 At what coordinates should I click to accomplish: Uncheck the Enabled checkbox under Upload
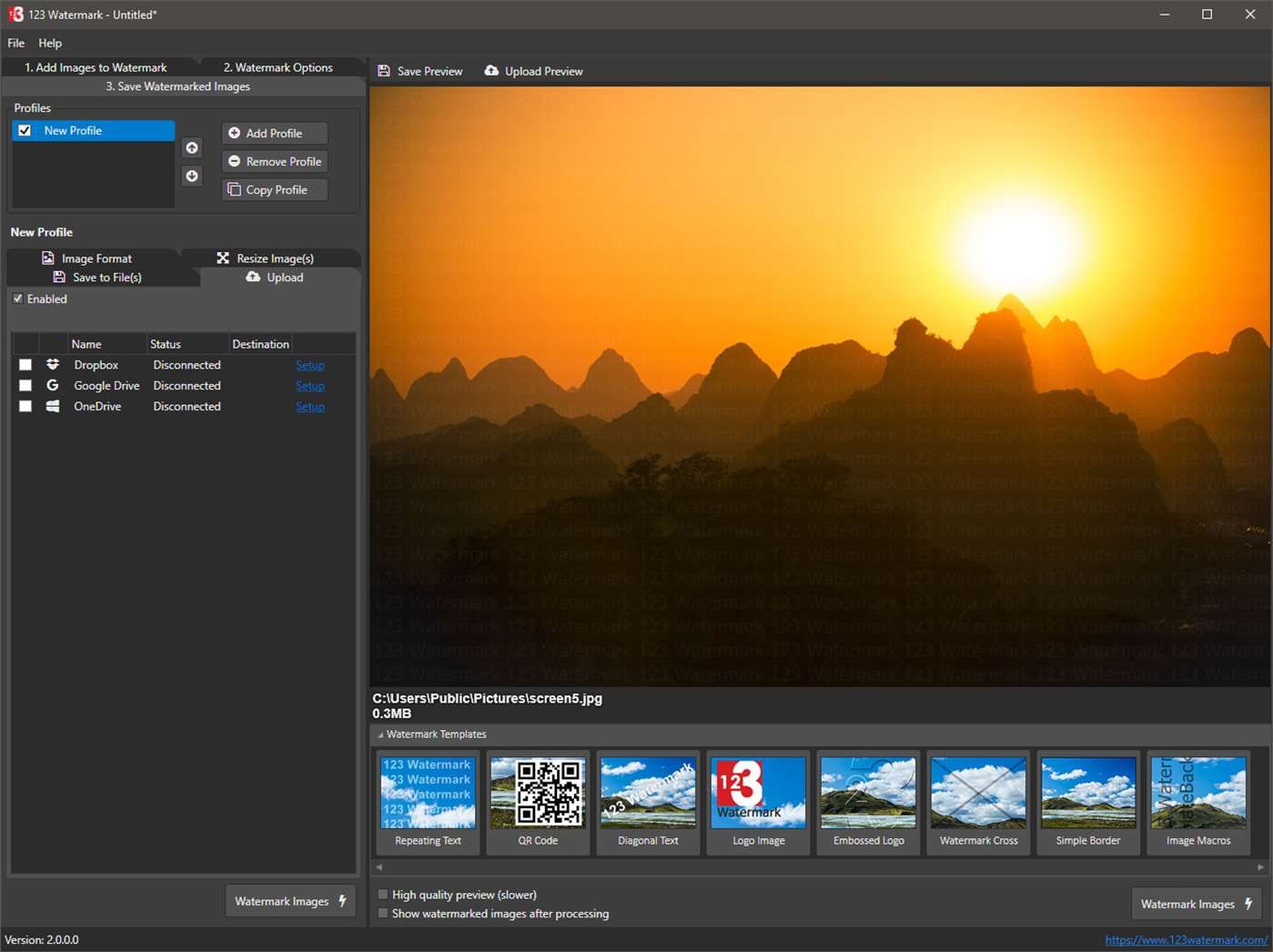[x=17, y=298]
